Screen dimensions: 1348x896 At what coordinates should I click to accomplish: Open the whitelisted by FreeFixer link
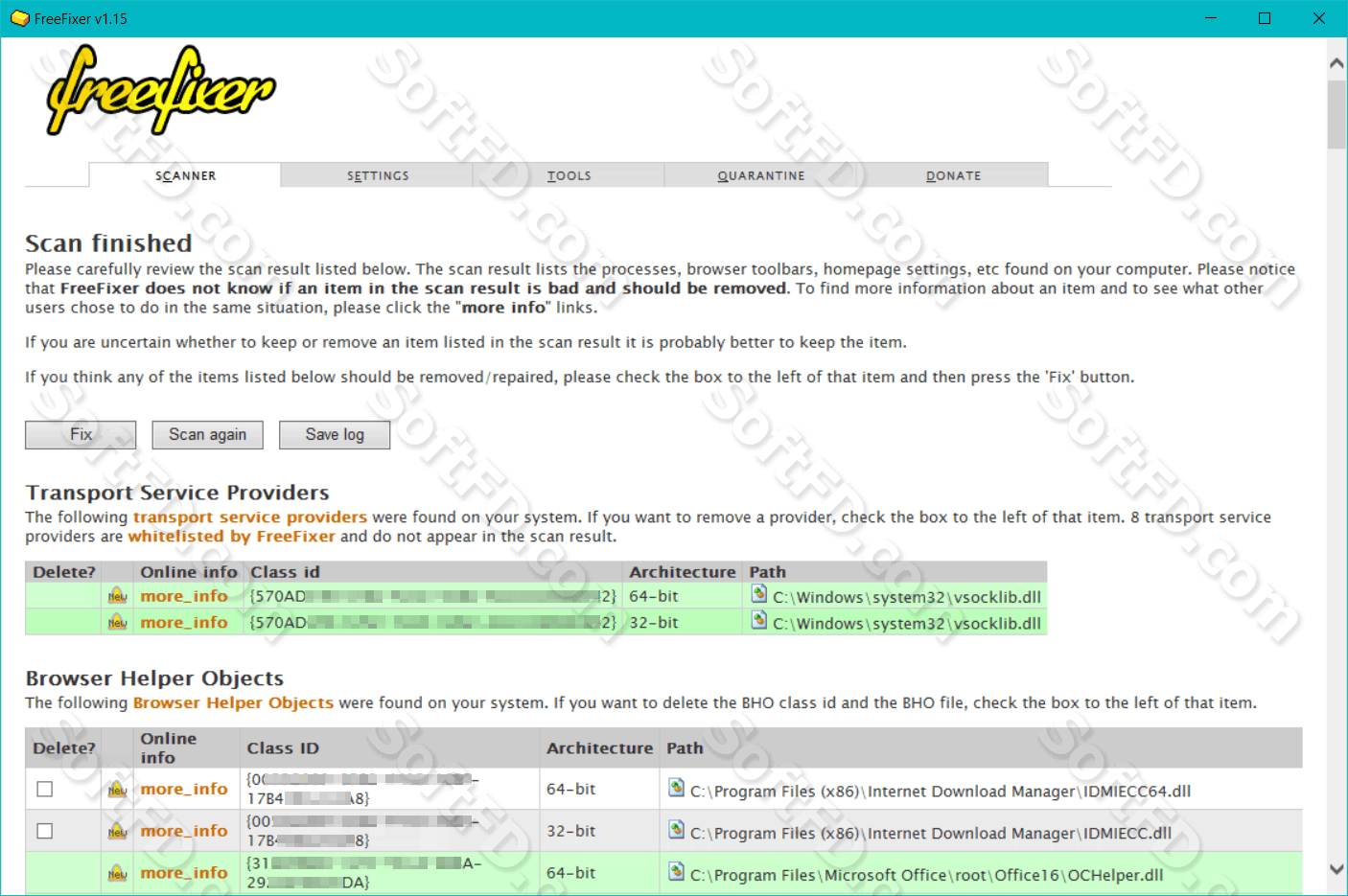(x=232, y=537)
